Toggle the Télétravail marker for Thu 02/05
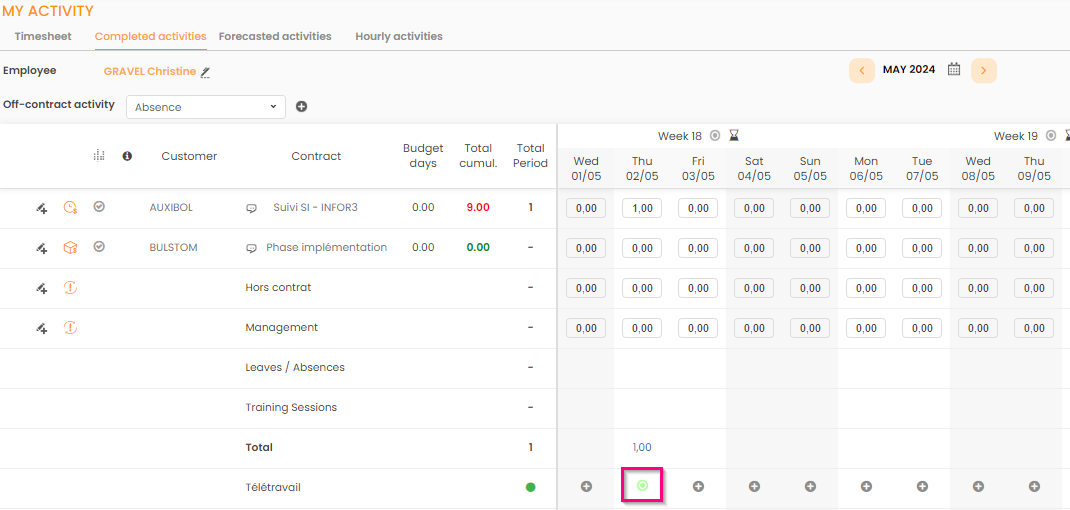This screenshot has width=1070, height=510. (642, 486)
